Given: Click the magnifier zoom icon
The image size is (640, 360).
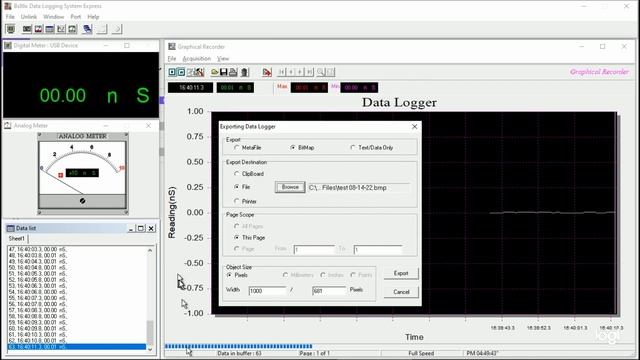Looking at the screenshot, I should point(321,72).
